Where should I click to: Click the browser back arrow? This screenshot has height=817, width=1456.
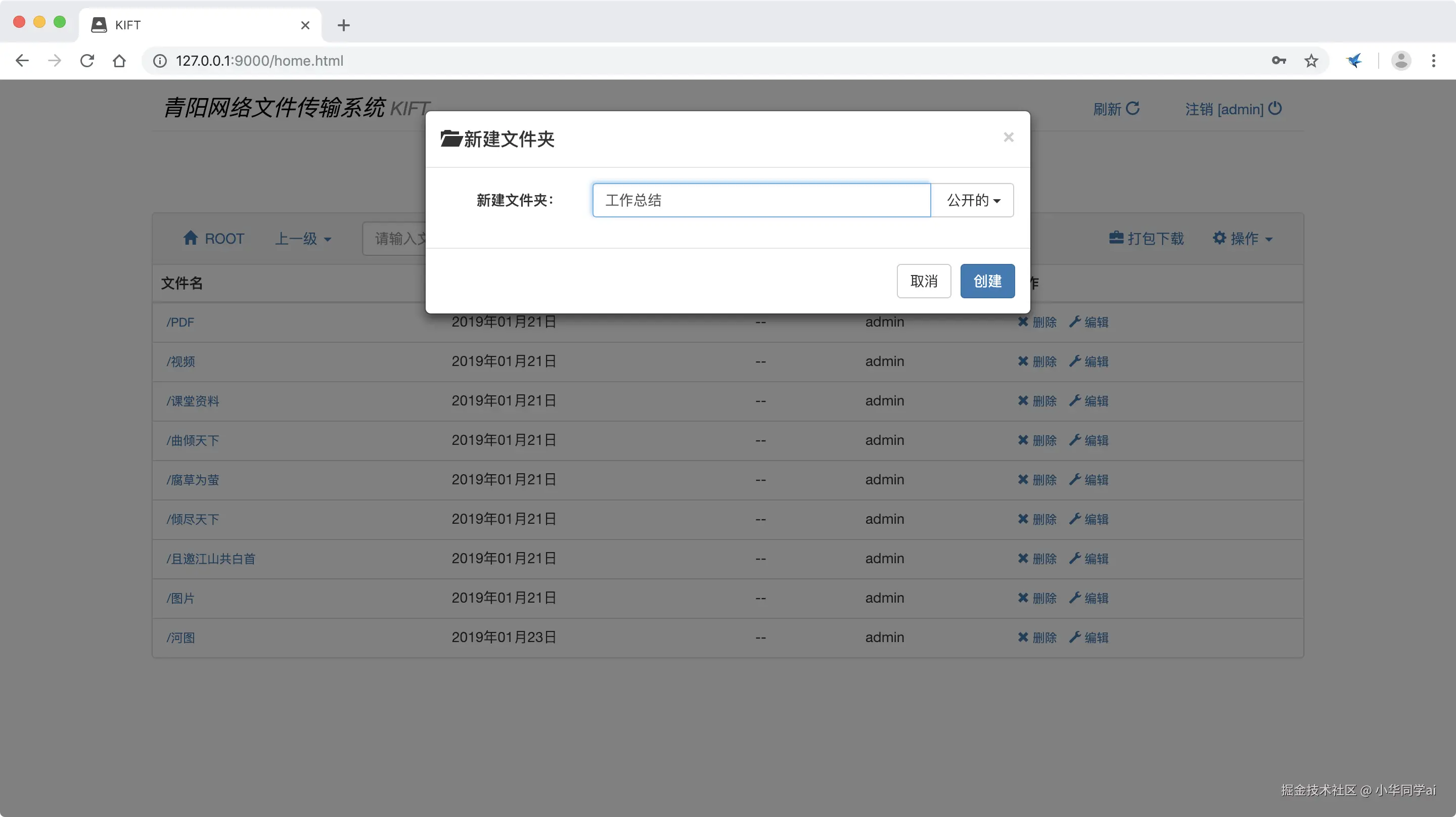coord(22,61)
